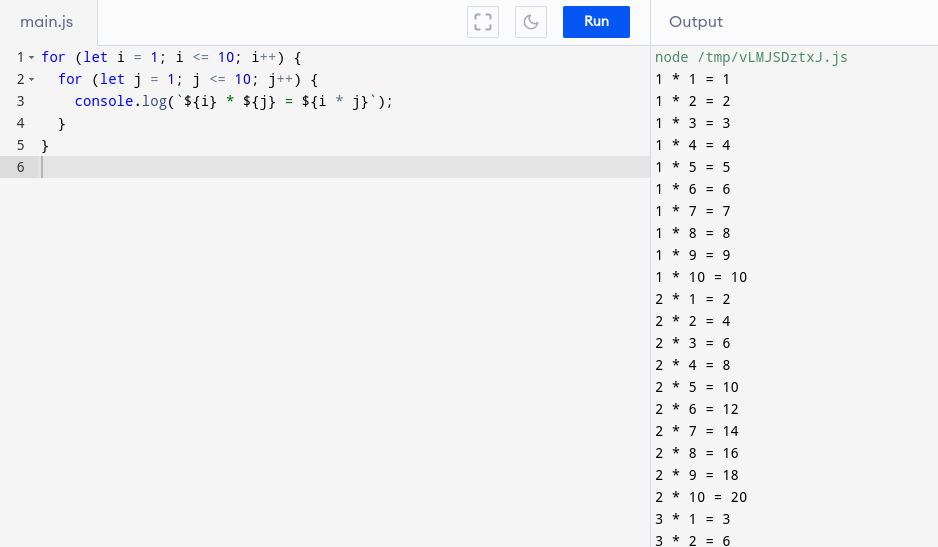Click the fullscreen expand icon
The width and height of the screenshot is (938, 547).
483,22
